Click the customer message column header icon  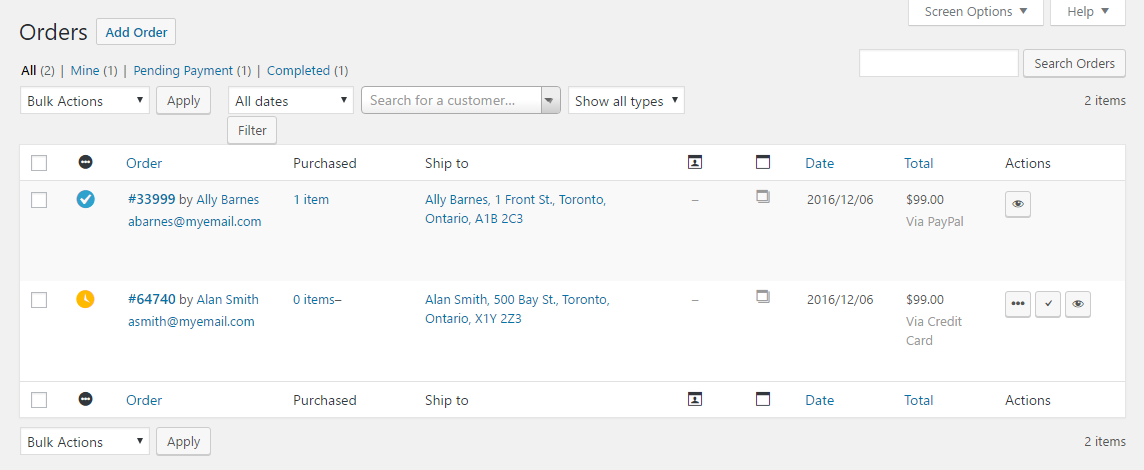coord(695,163)
